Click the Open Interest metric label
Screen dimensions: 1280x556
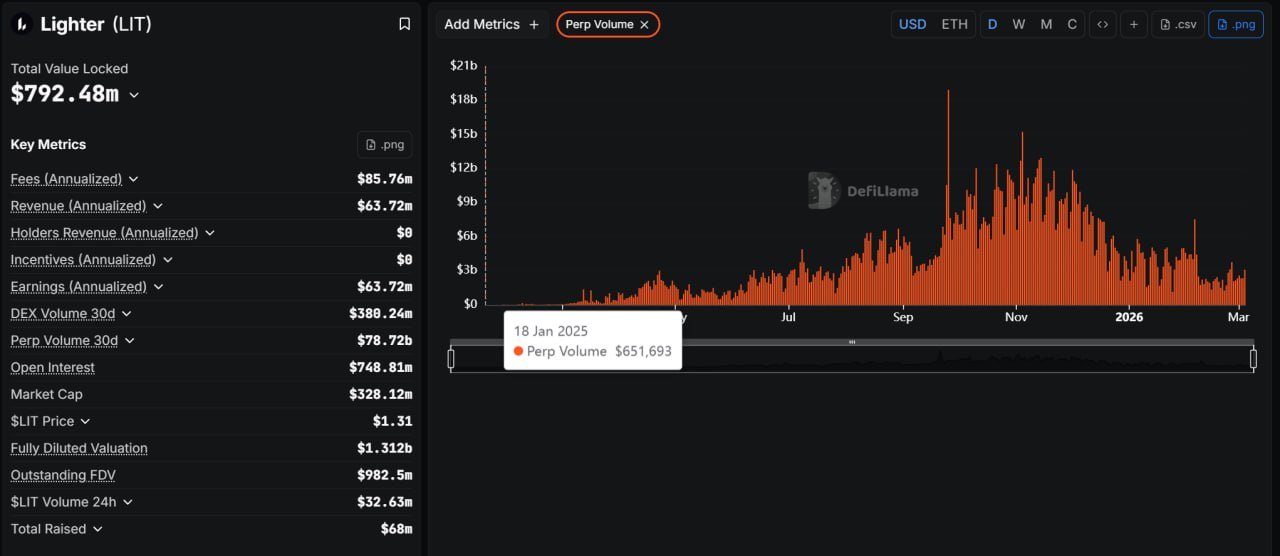pyautogui.click(x=53, y=368)
